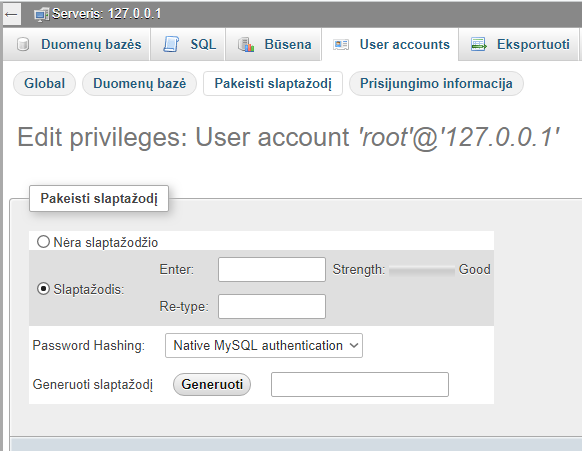582x451 pixels.
Task: Click the Serveris: 127.0.0.1 breadcrumb link
Action: coord(106,14)
